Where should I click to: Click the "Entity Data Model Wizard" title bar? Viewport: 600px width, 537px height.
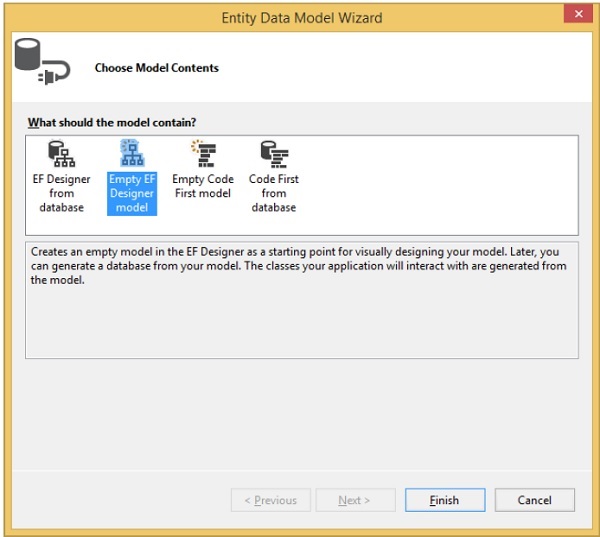tap(300, 17)
